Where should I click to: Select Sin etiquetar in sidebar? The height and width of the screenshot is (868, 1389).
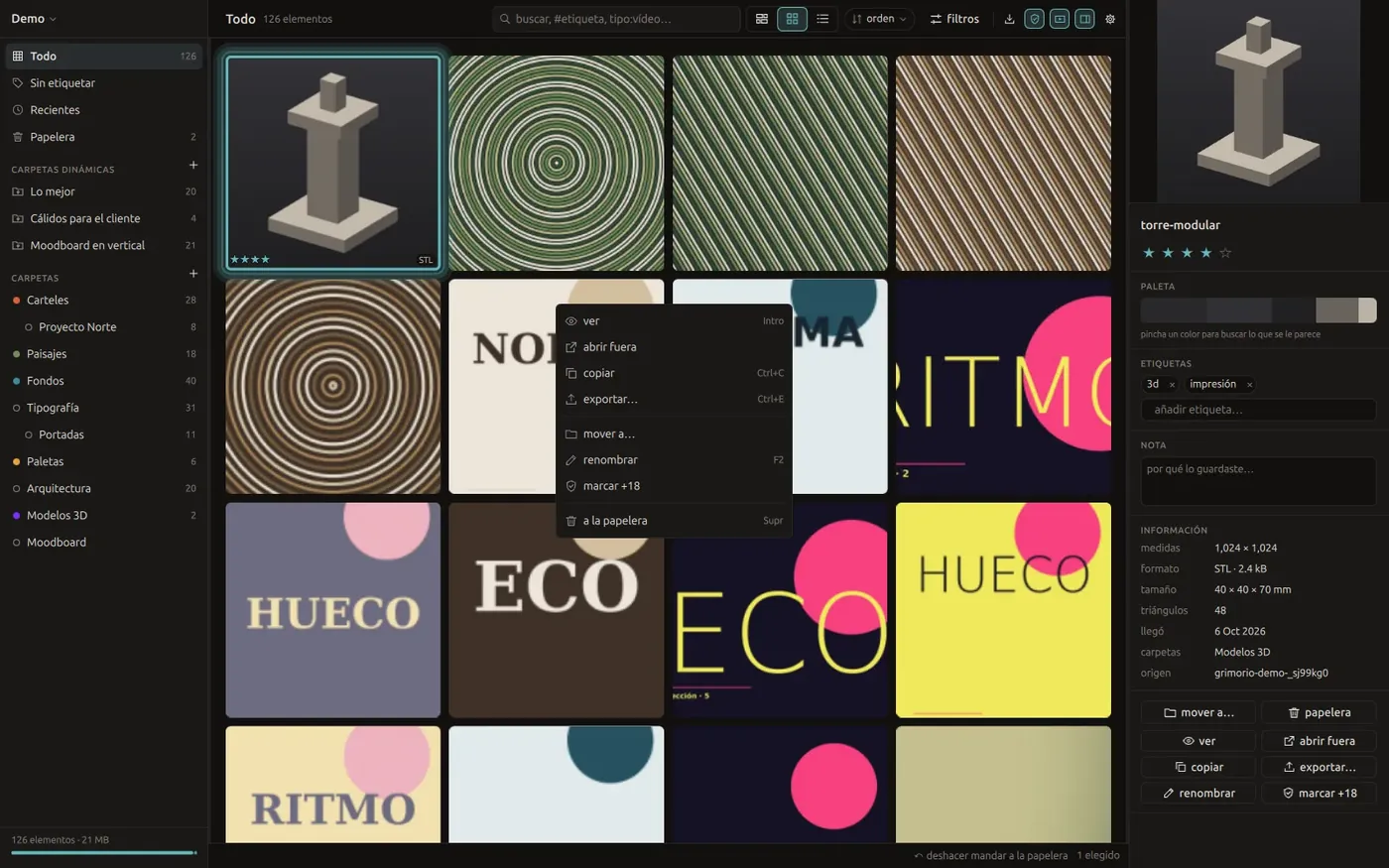point(104,83)
